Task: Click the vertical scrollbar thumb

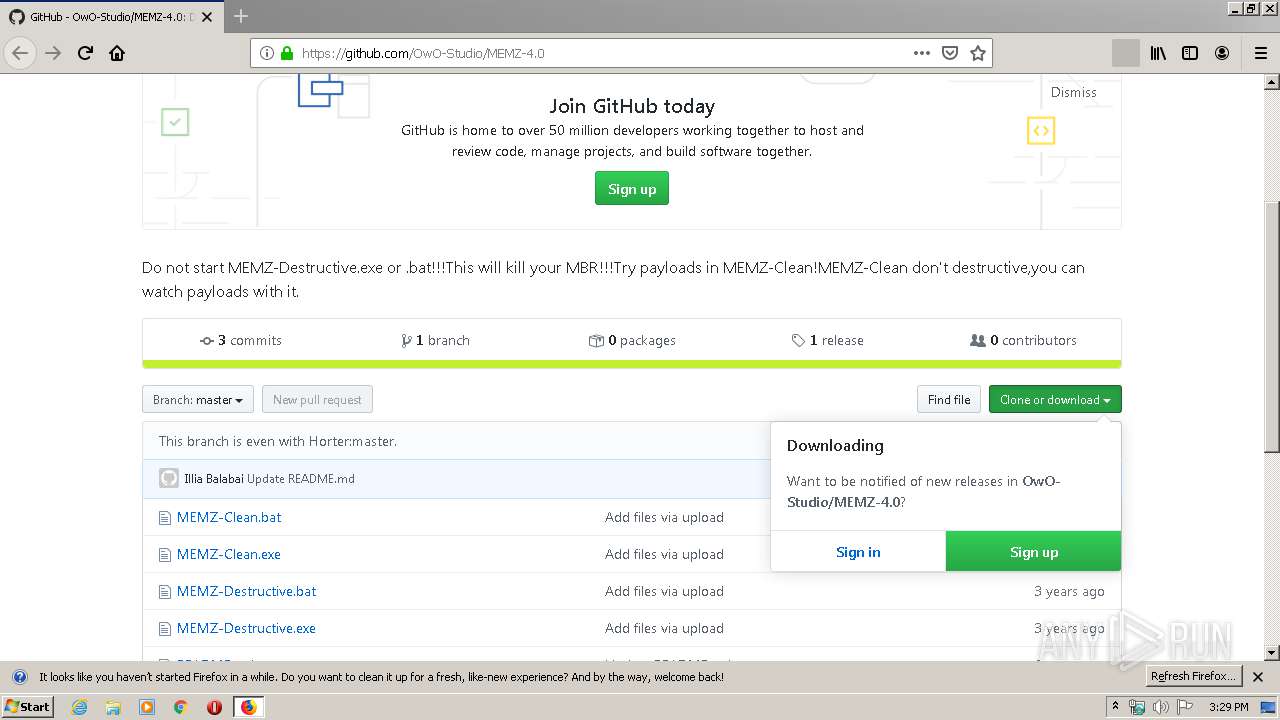Action: click(x=1272, y=325)
